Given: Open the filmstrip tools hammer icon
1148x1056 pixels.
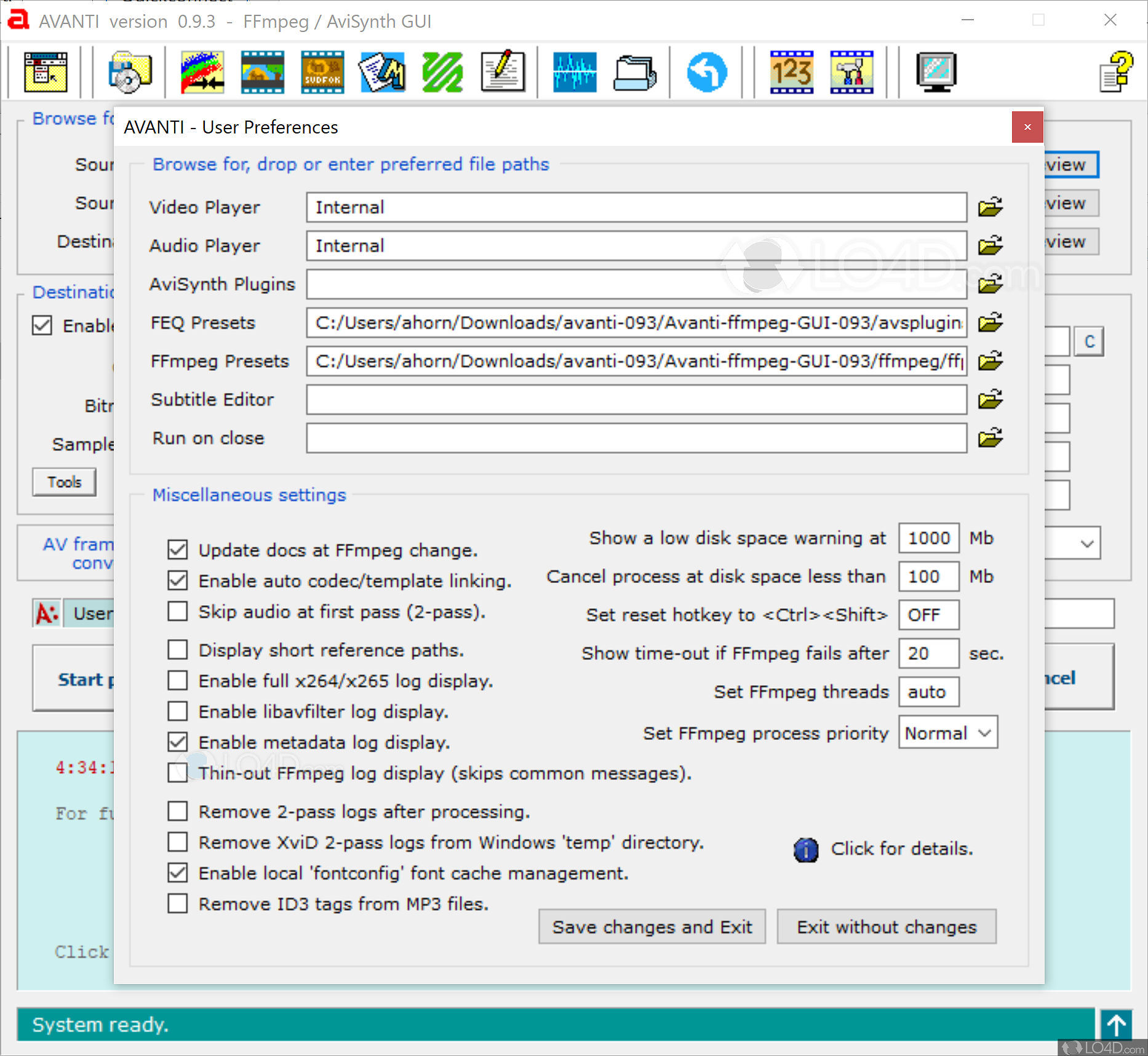Looking at the screenshot, I should click(851, 73).
